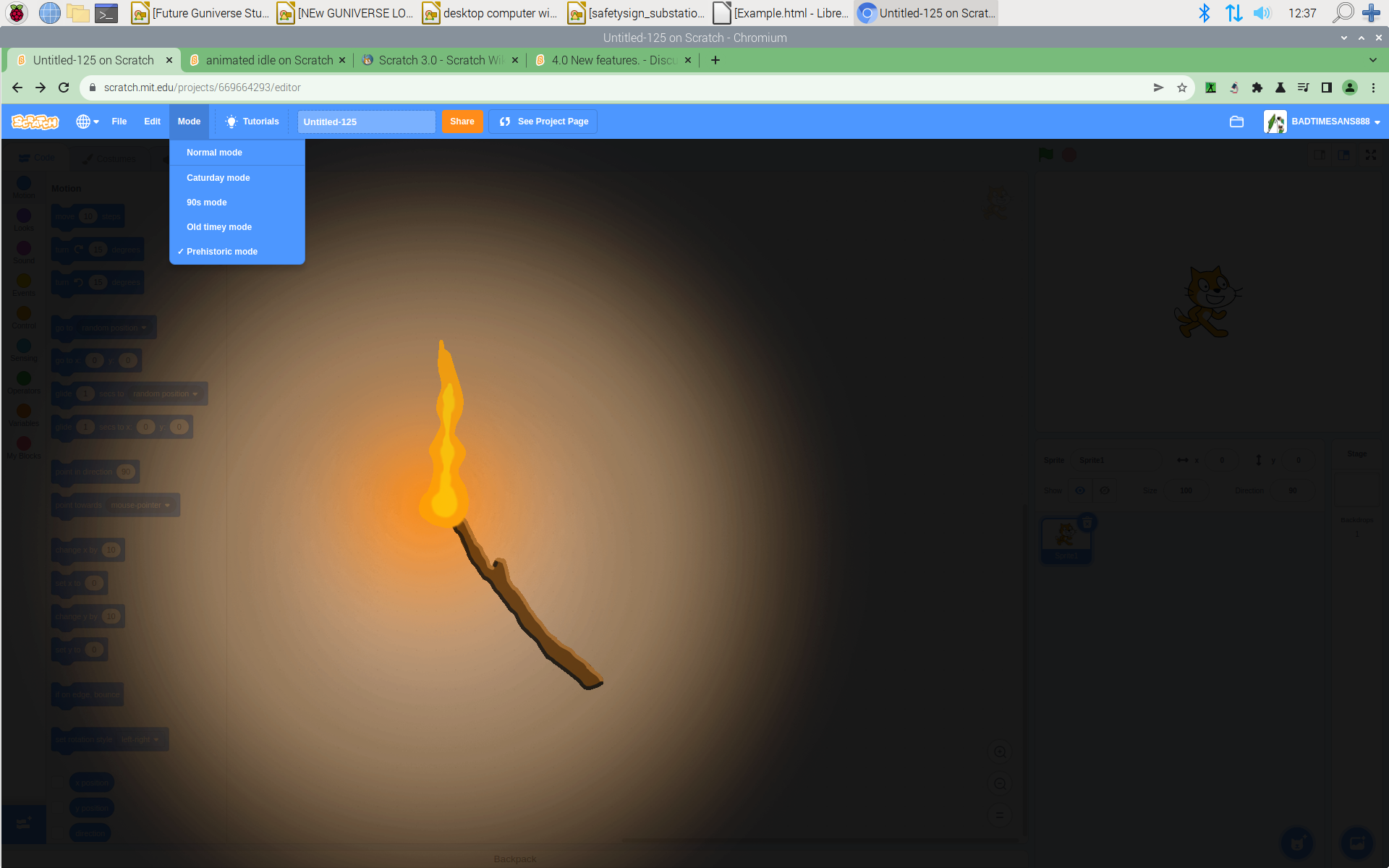This screenshot has width=1389, height=868.
Task: Switch to small stage layout
Action: tap(1320, 154)
